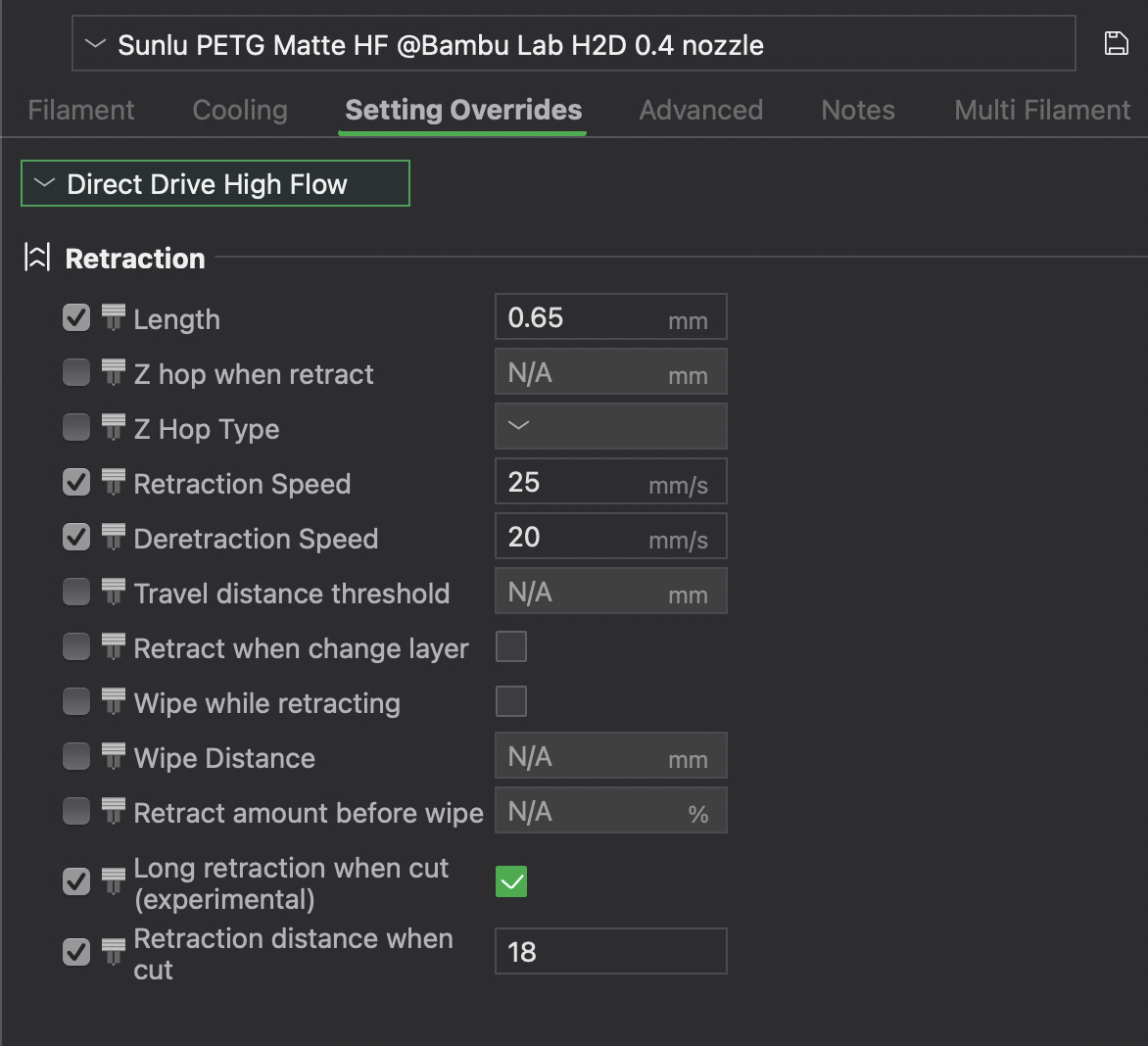Viewport: 1148px width, 1046px height.
Task: Enable the Retract when change layer override checkbox
Action: pyautogui.click(x=76, y=647)
